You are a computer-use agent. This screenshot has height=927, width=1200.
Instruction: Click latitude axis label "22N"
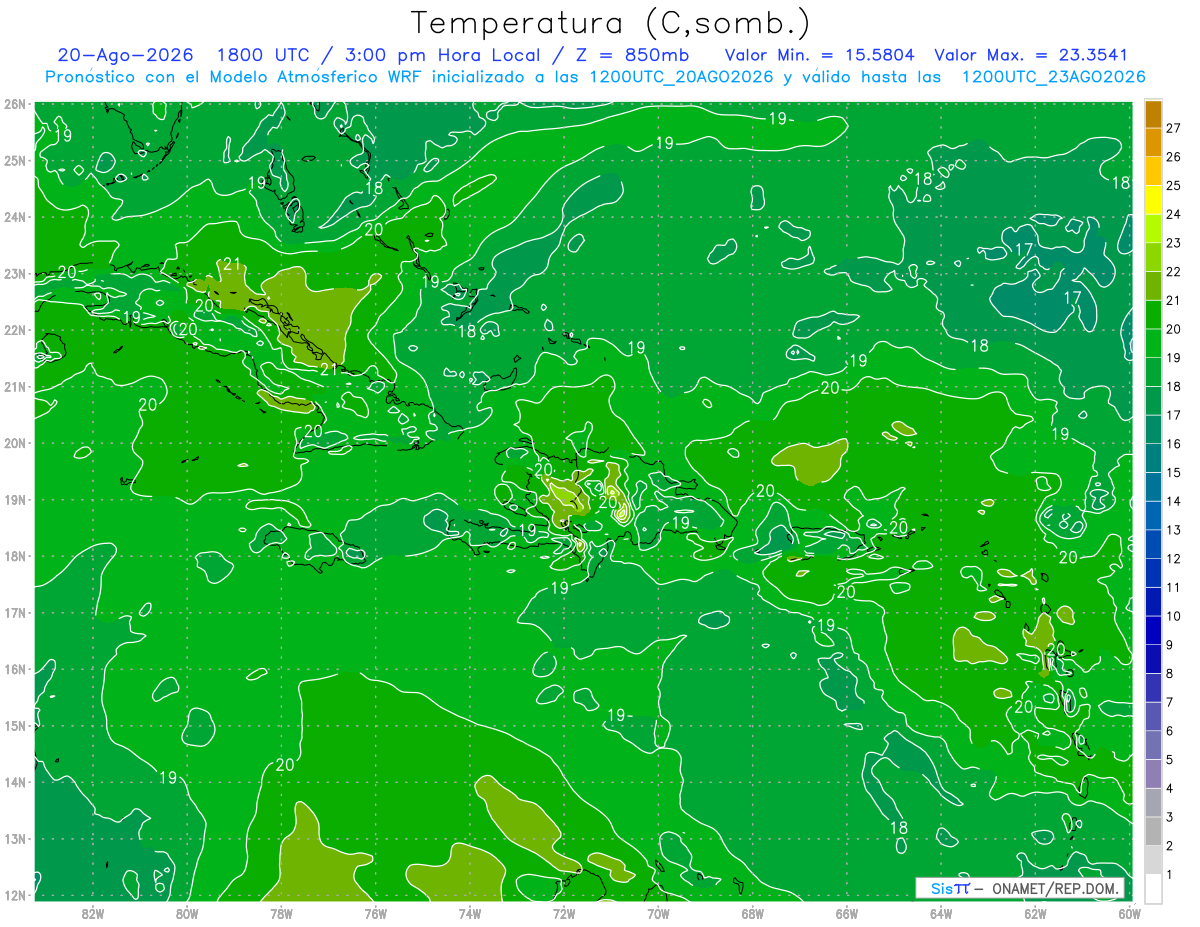(15, 330)
